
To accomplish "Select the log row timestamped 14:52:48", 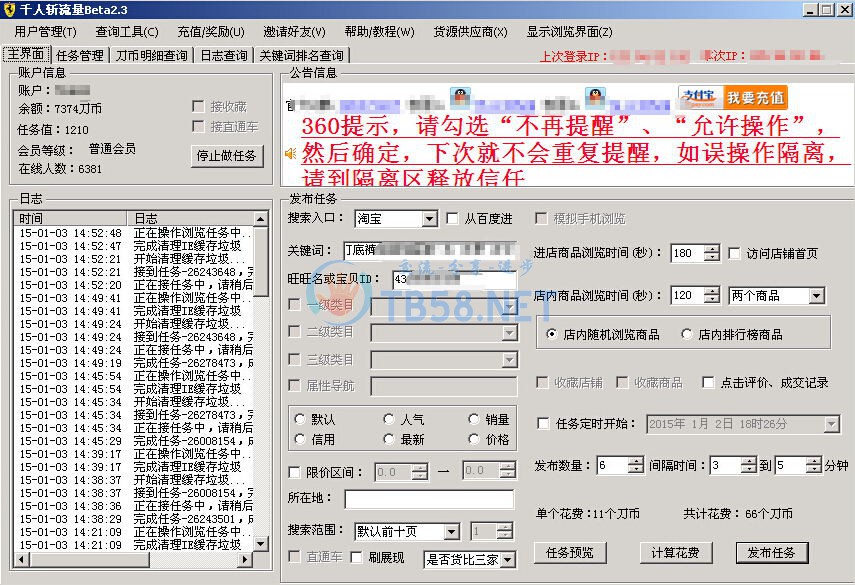I will (134, 233).
